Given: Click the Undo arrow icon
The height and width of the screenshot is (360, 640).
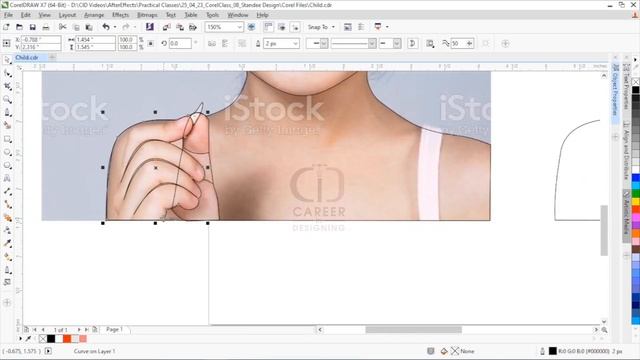Looking at the screenshot, I should tap(106, 27).
